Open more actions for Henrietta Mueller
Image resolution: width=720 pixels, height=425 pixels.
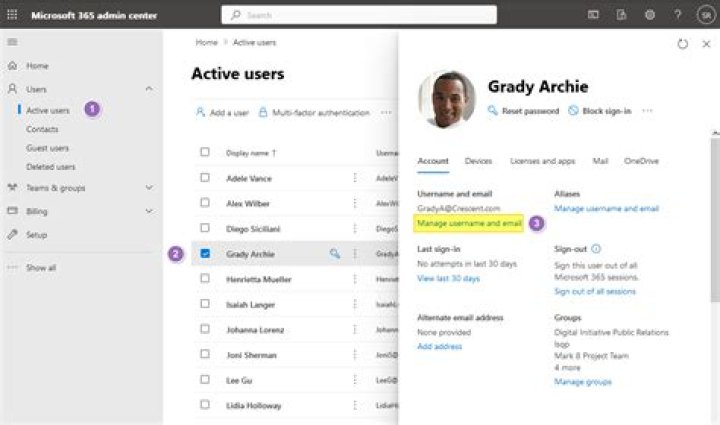pyautogui.click(x=355, y=279)
